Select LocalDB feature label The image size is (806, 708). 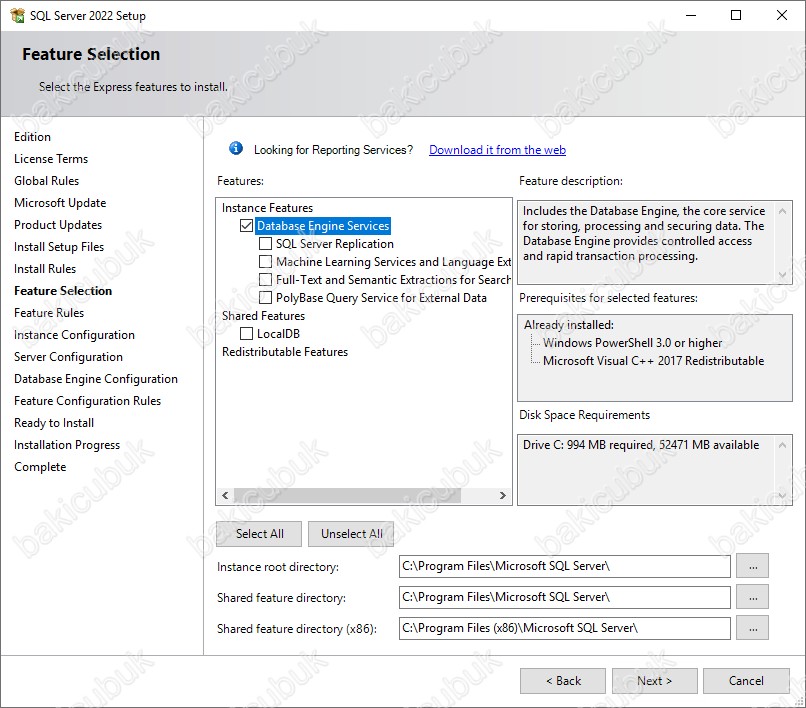pyautogui.click(x=278, y=334)
